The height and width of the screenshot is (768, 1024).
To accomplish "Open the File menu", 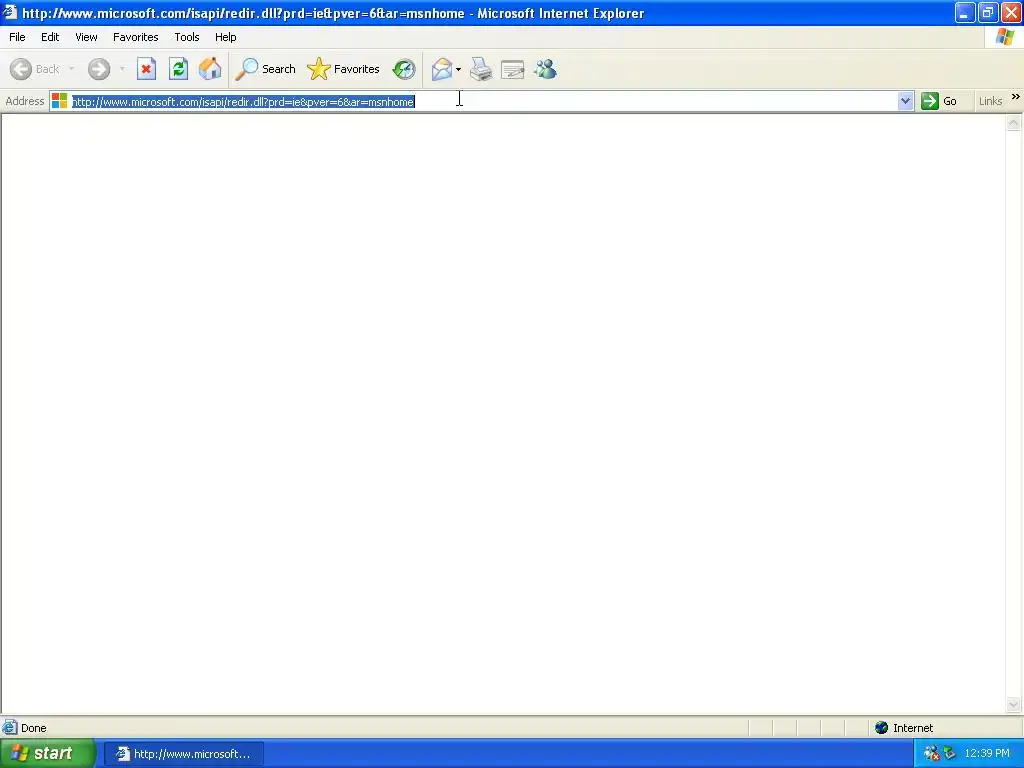I will [17, 37].
